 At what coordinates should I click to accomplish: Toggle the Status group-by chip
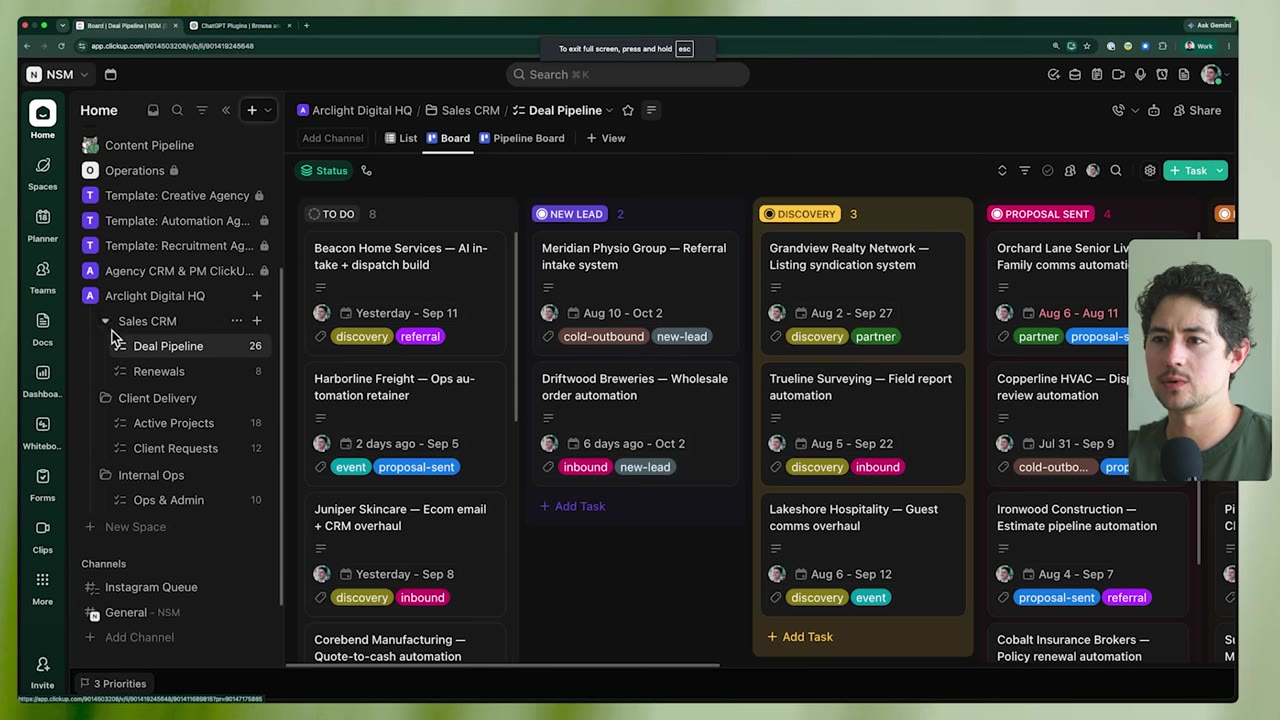324,171
